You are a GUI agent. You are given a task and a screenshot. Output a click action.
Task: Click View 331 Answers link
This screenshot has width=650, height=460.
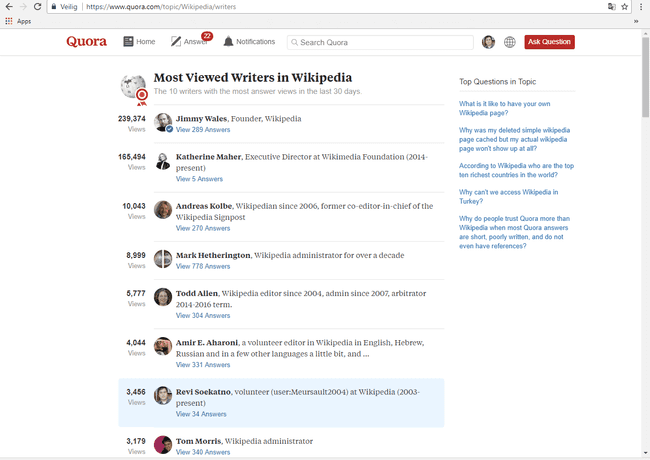(x=203, y=365)
